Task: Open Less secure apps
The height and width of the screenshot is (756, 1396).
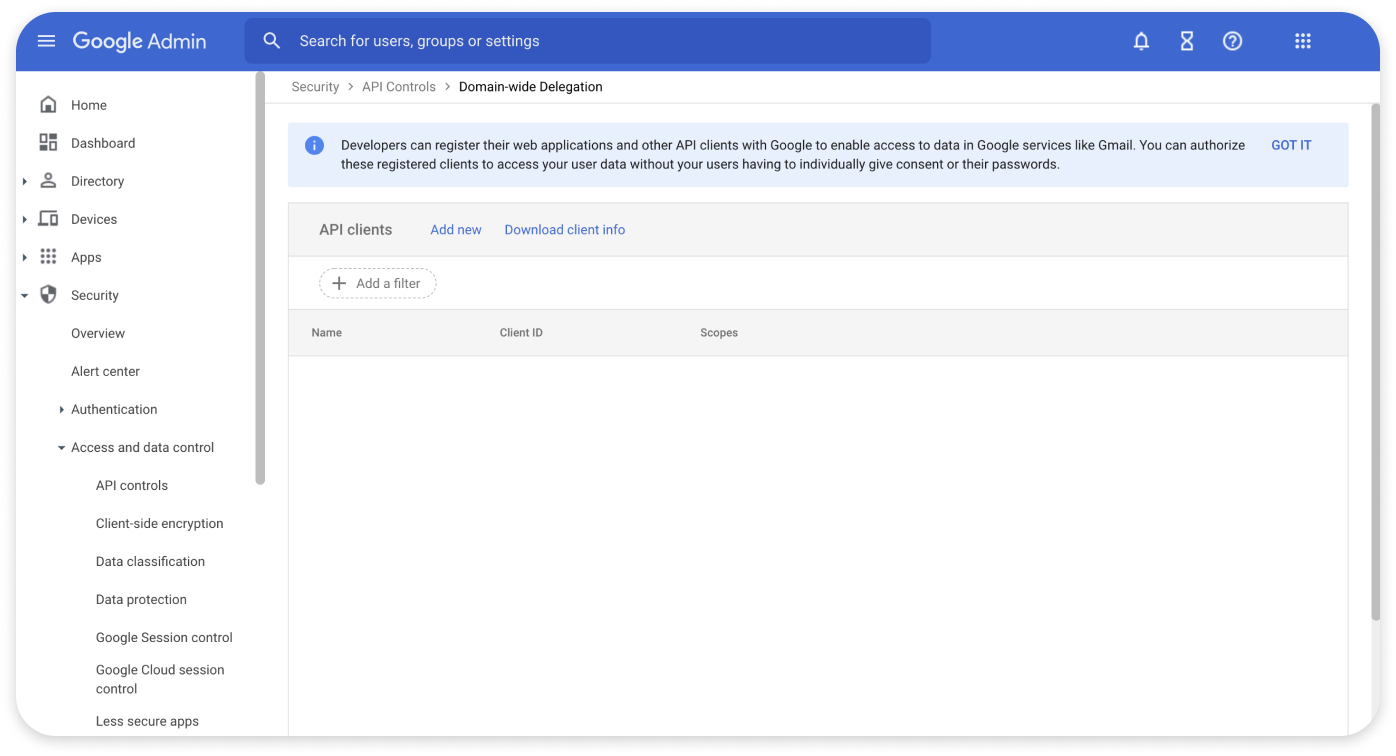Action: tap(147, 721)
